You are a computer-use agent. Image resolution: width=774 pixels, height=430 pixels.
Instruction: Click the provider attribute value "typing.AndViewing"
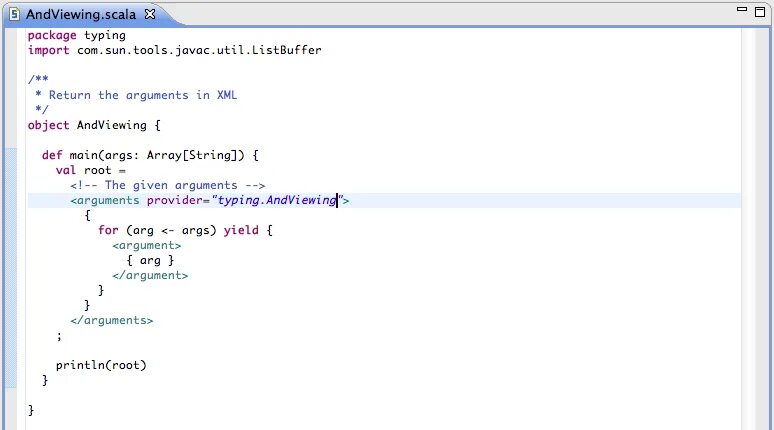click(x=277, y=200)
